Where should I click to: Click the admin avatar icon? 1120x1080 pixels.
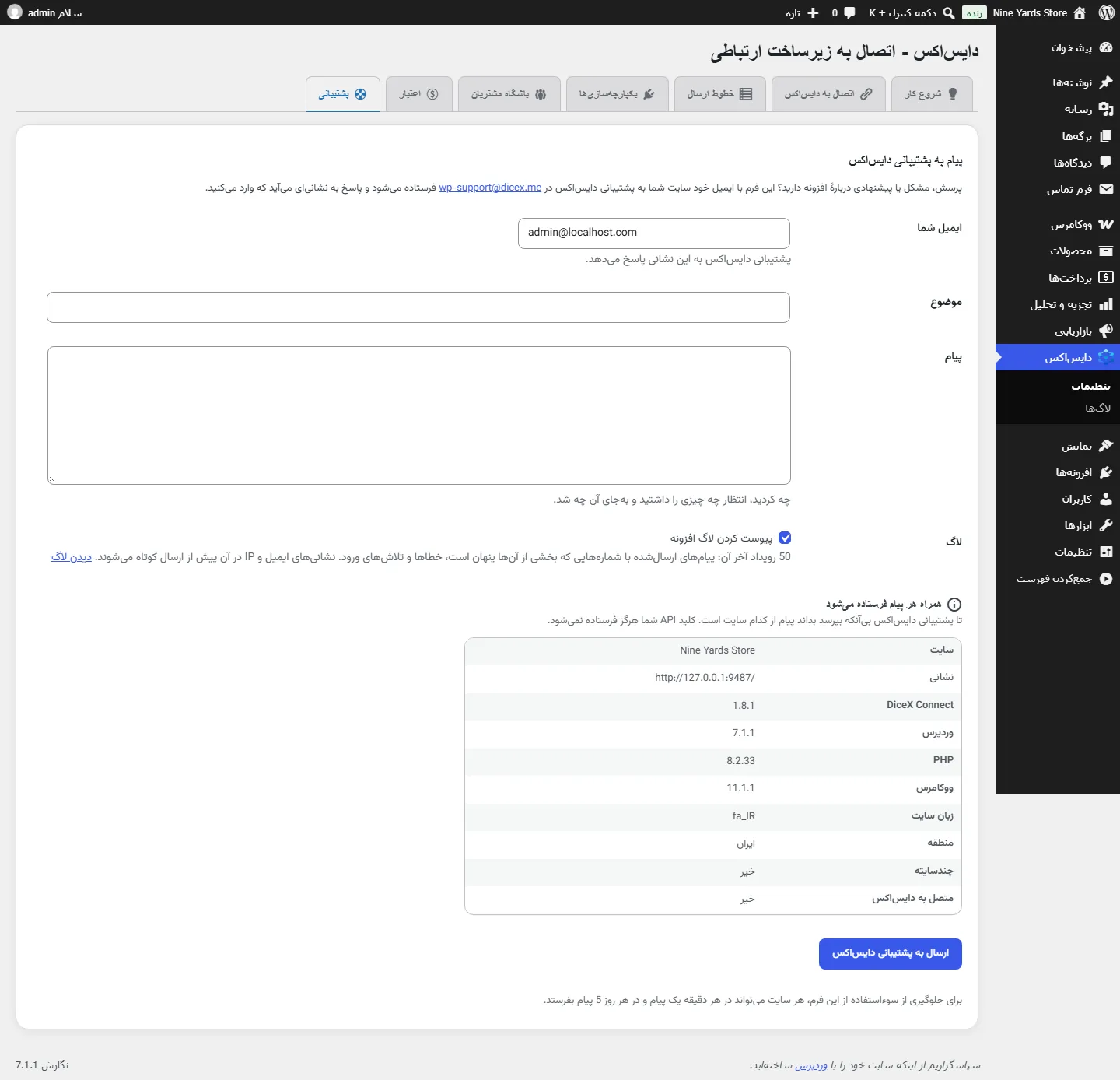coord(15,12)
